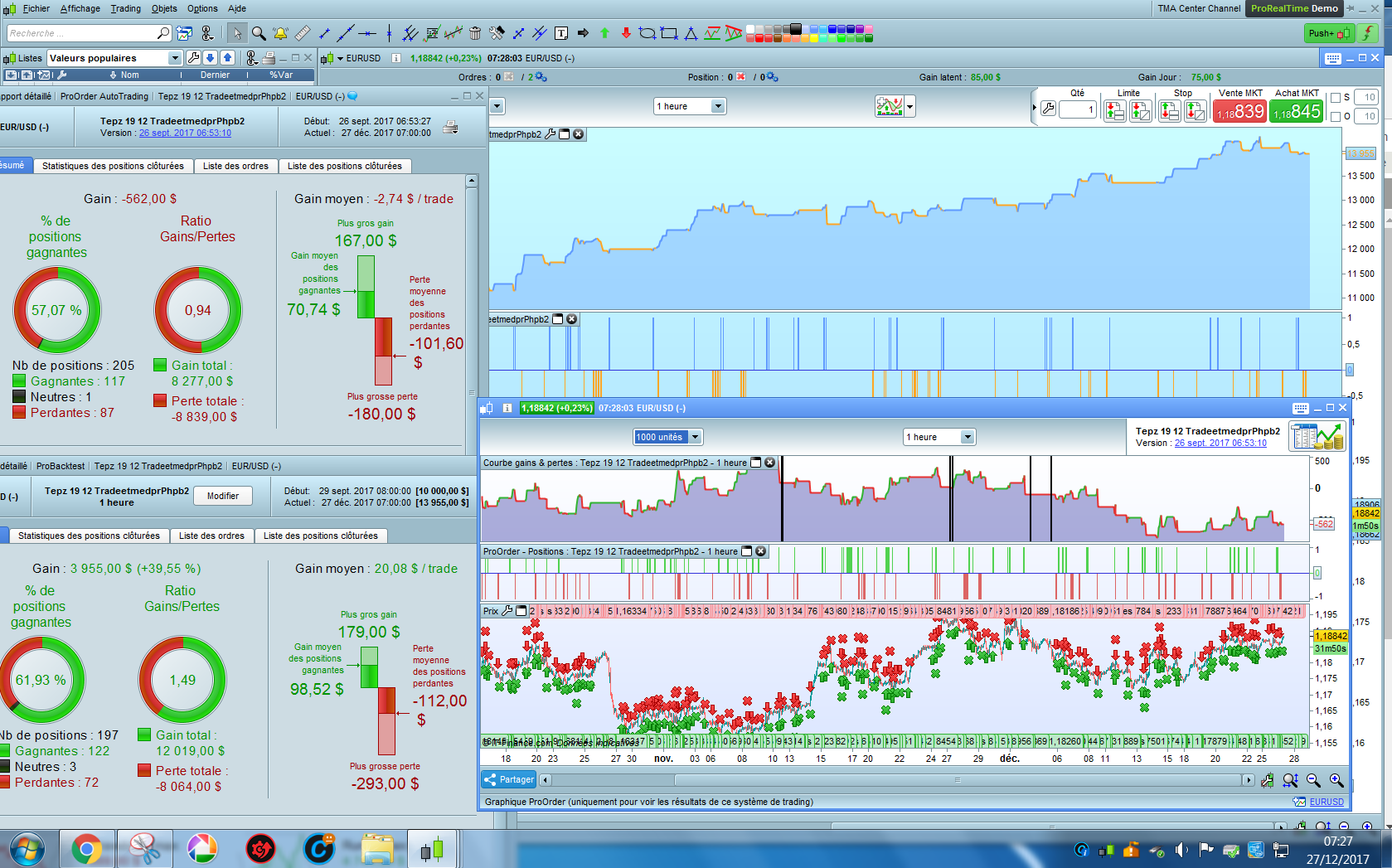This screenshot has width=1392, height=868.
Task: Select the red down arrow tool
Action: (626, 33)
